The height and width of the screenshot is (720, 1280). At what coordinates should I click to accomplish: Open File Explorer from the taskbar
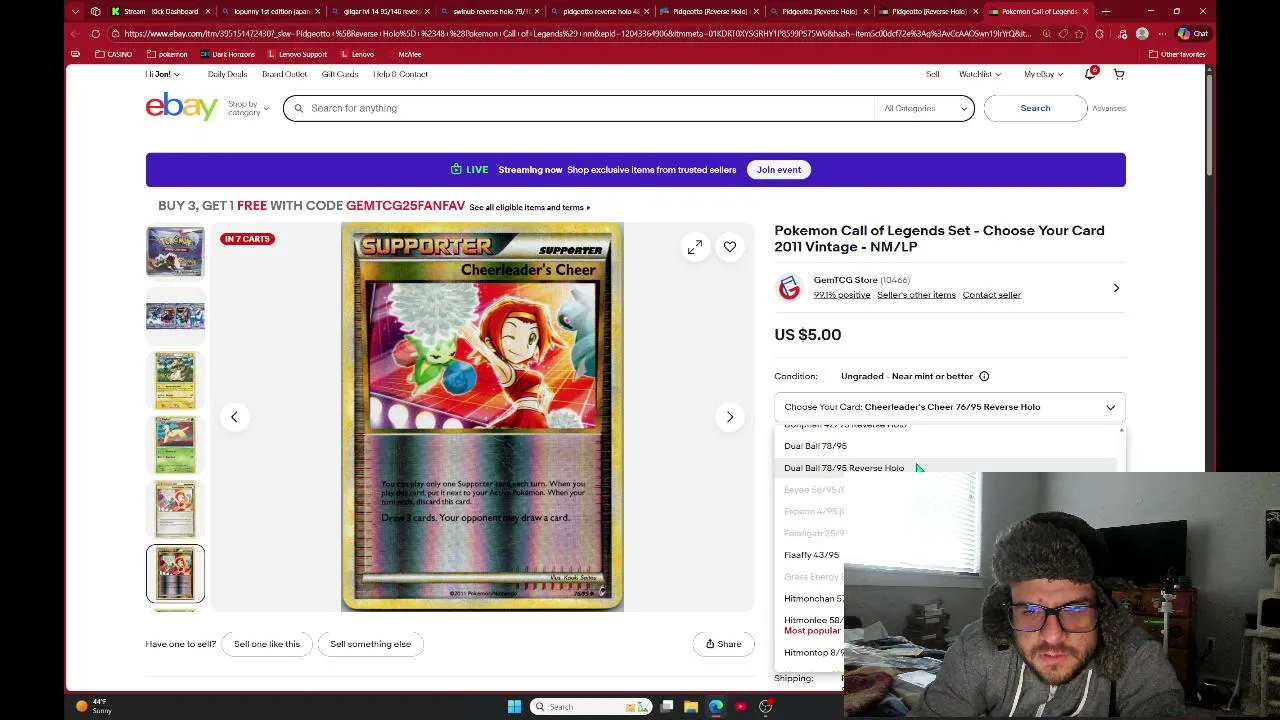[x=691, y=707]
